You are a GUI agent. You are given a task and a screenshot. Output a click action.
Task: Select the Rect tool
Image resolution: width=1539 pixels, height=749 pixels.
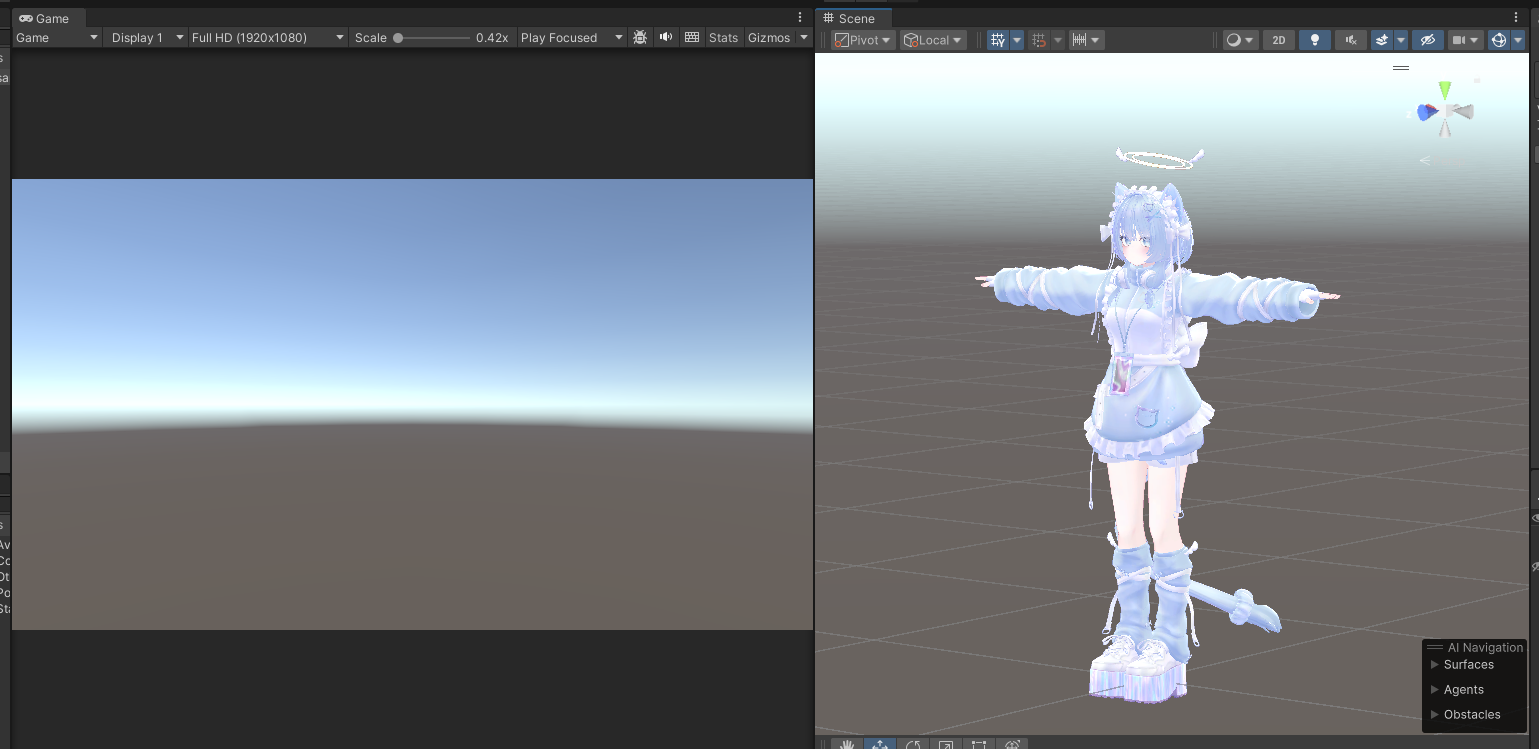(979, 744)
